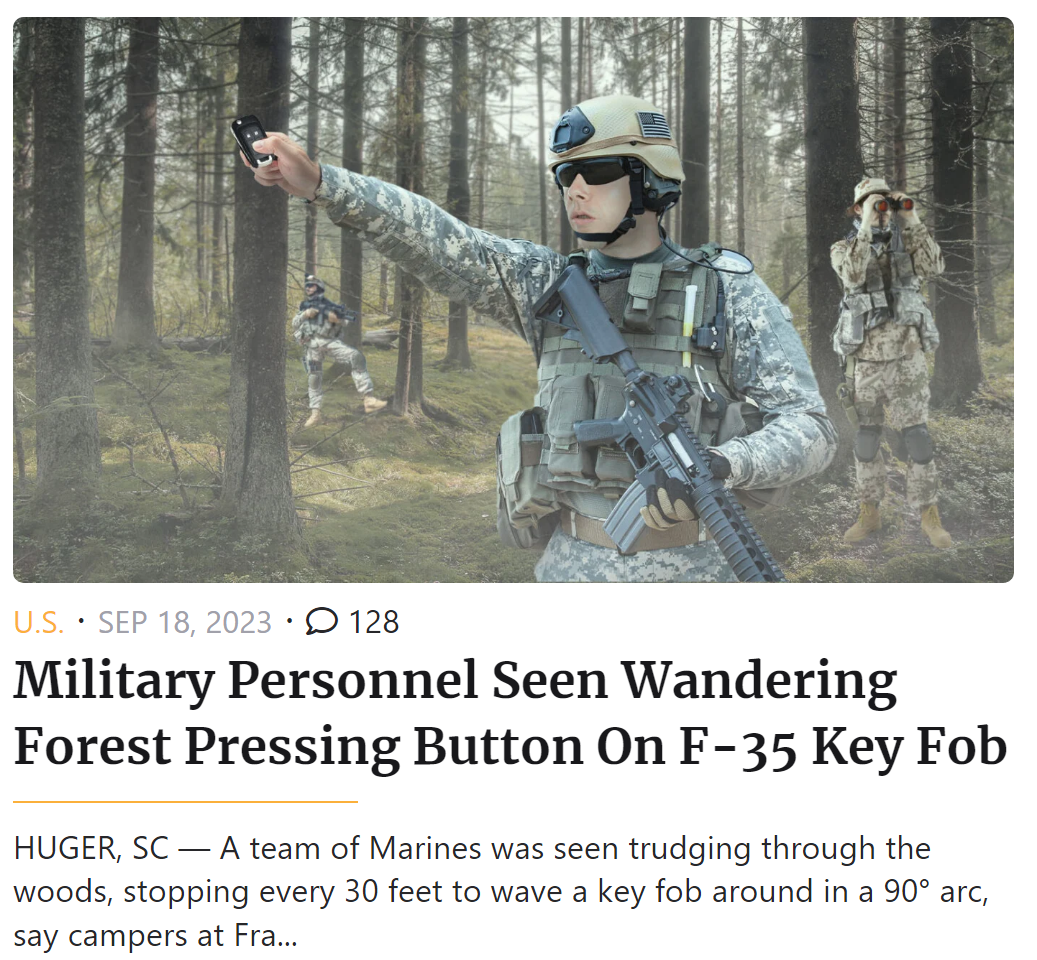
Task: Click the article's forest soldier image
Action: pos(513,300)
